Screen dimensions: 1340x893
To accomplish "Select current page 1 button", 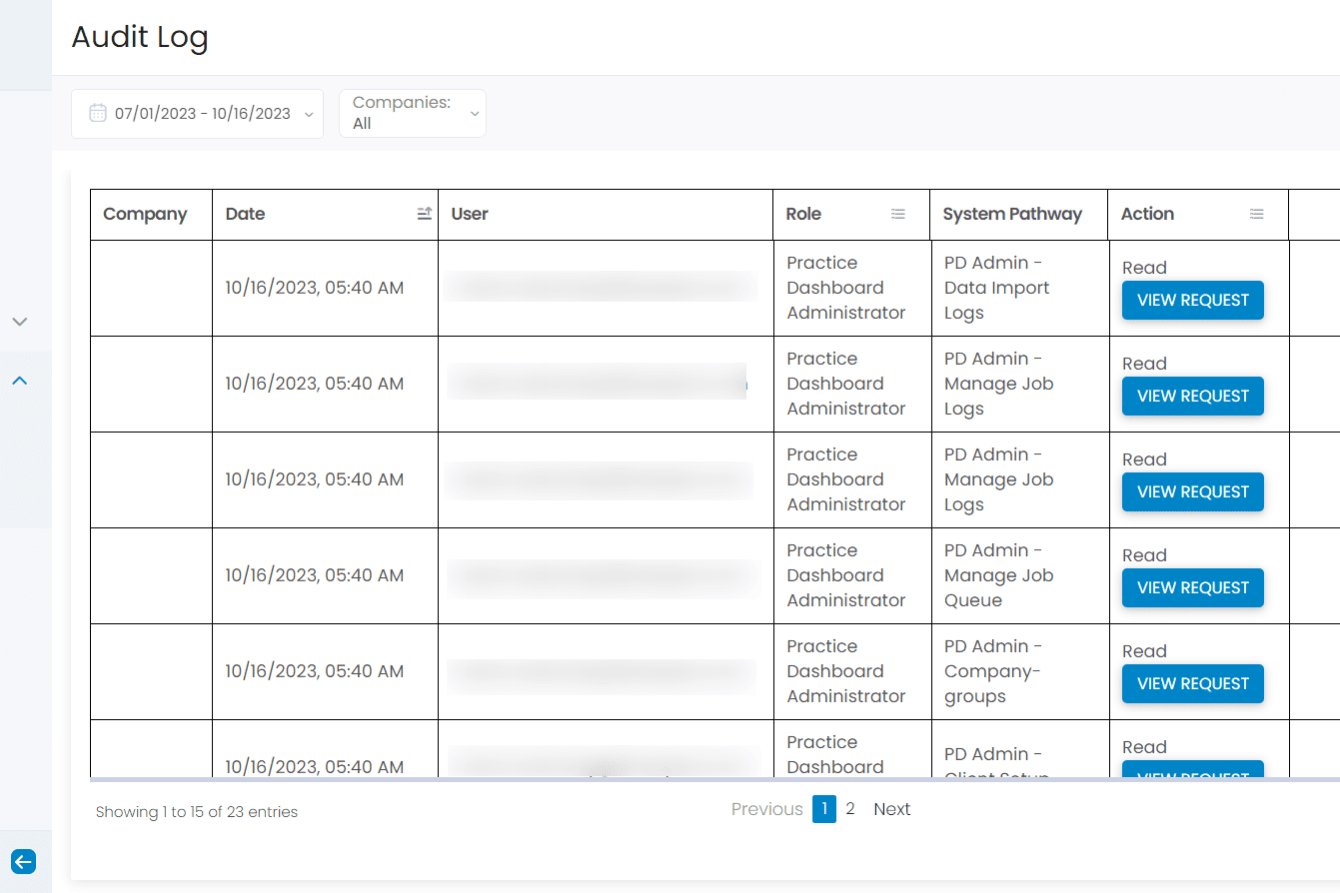I will (824, 809).
